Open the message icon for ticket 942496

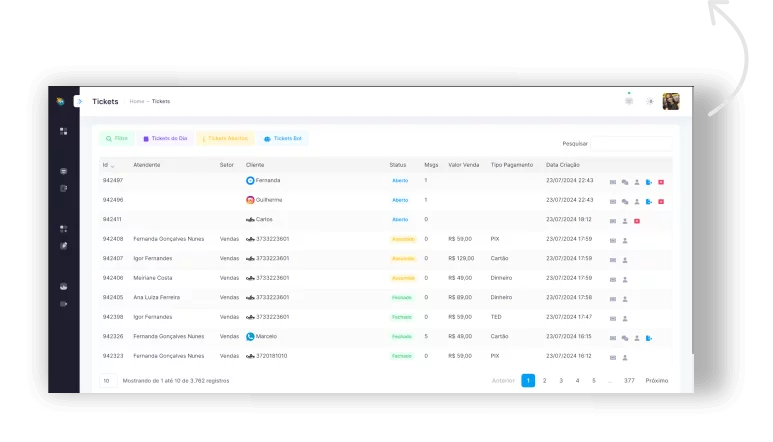coord(613,202)
